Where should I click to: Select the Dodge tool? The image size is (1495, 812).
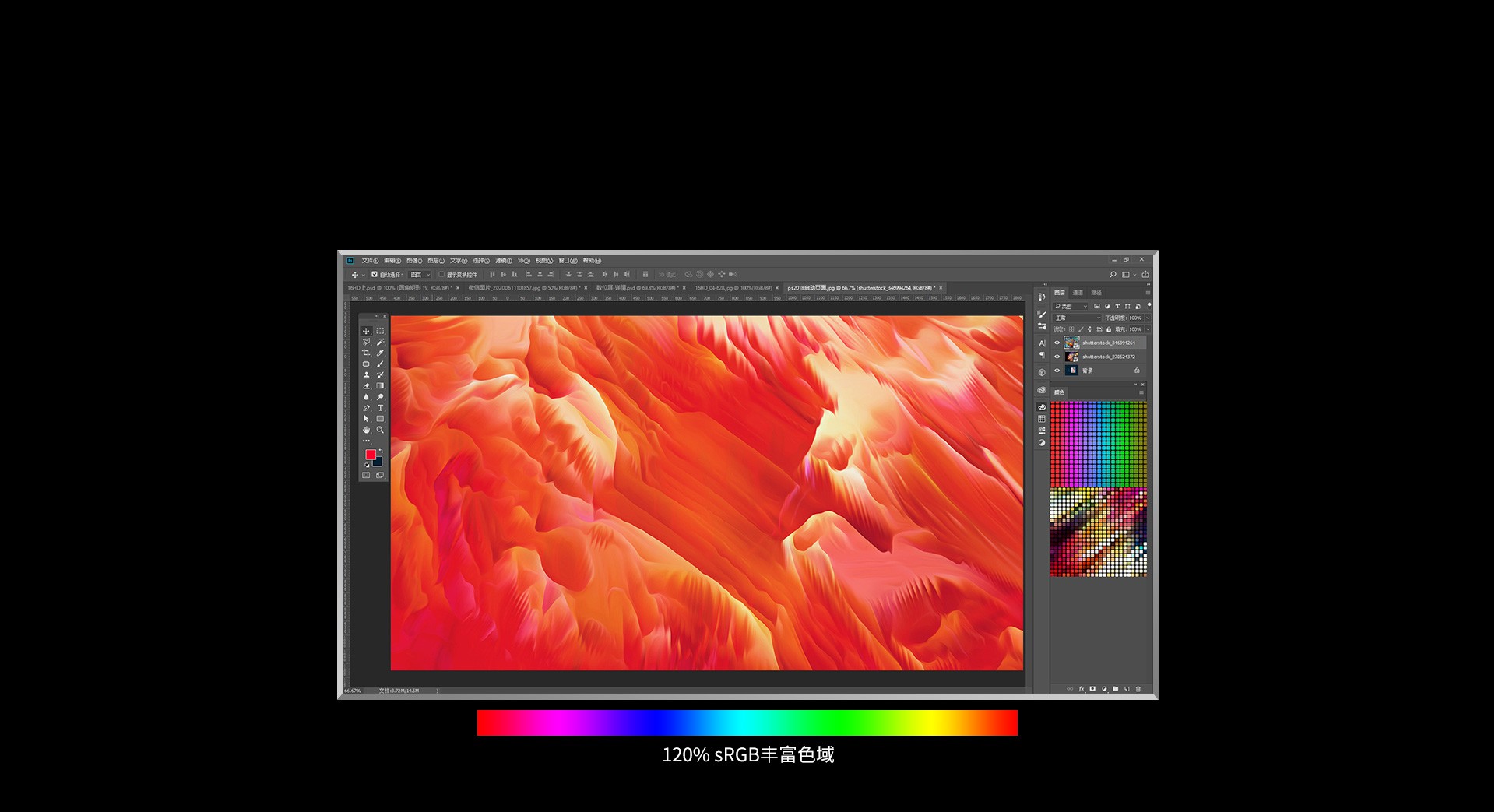click(380, 397)
